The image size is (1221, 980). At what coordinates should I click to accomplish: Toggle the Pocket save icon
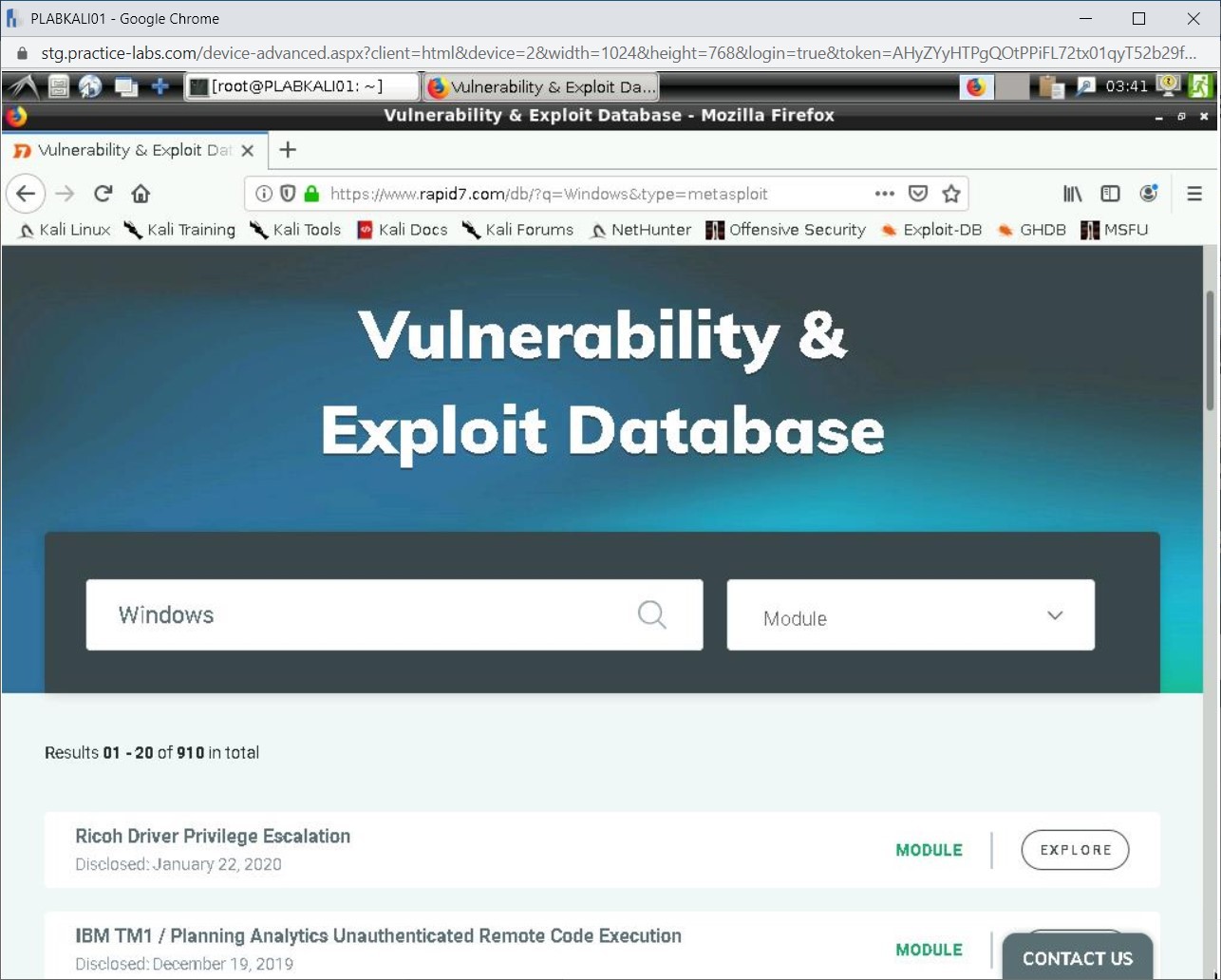tap(918, 194)
